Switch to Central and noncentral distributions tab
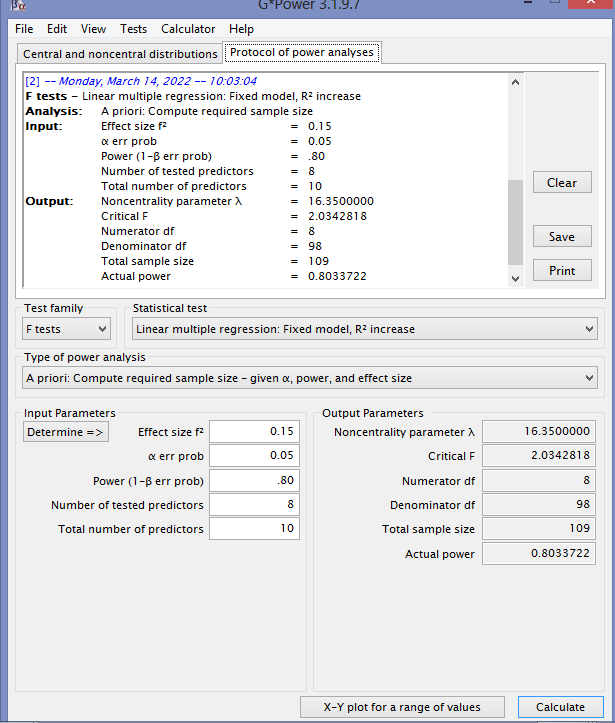 point(120,53)
